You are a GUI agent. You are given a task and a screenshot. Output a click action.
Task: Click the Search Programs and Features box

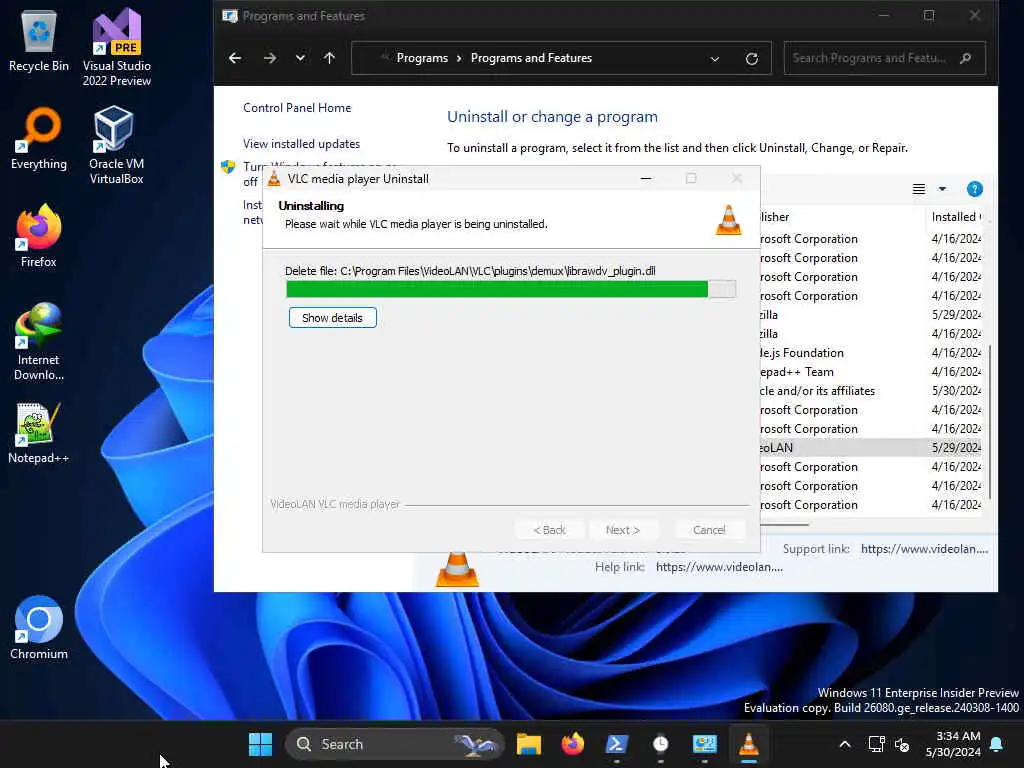(884, 58)
